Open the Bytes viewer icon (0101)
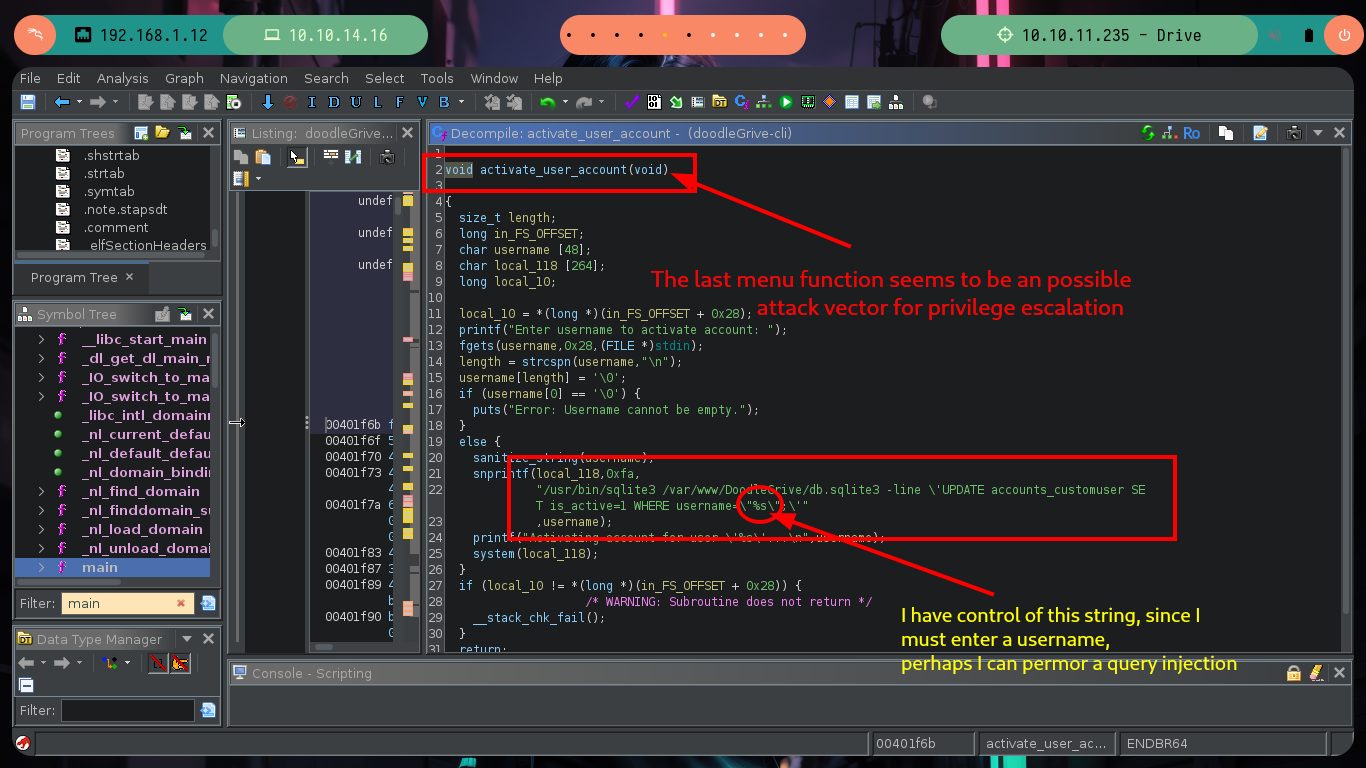Image resolution: width=1366 pixels, height=768 pixels. click(654, 102)
